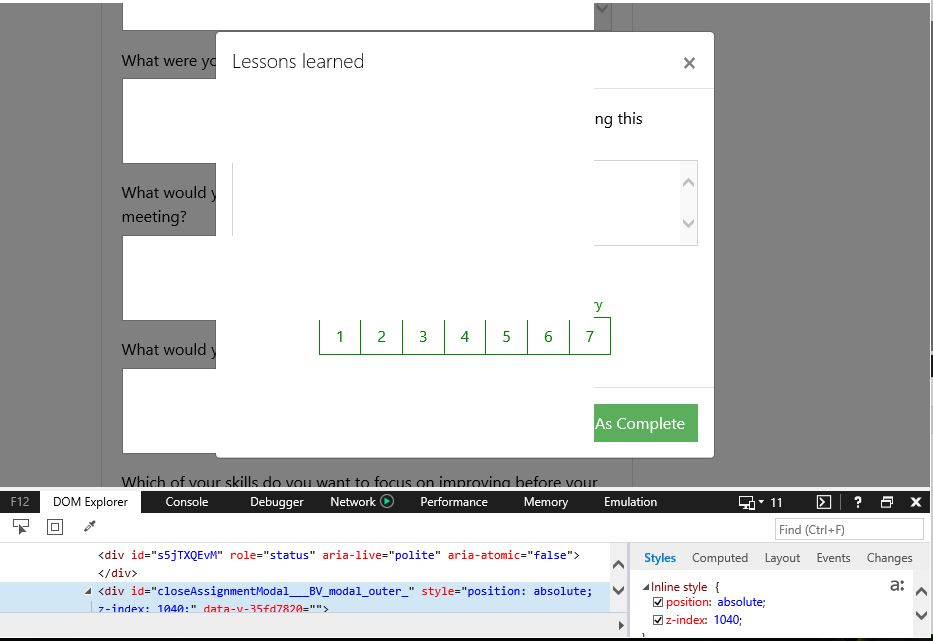The width and height of the screenshot is (933, 641).
Task: Unpin DevTools into a separate window
Action: [885, 502]
